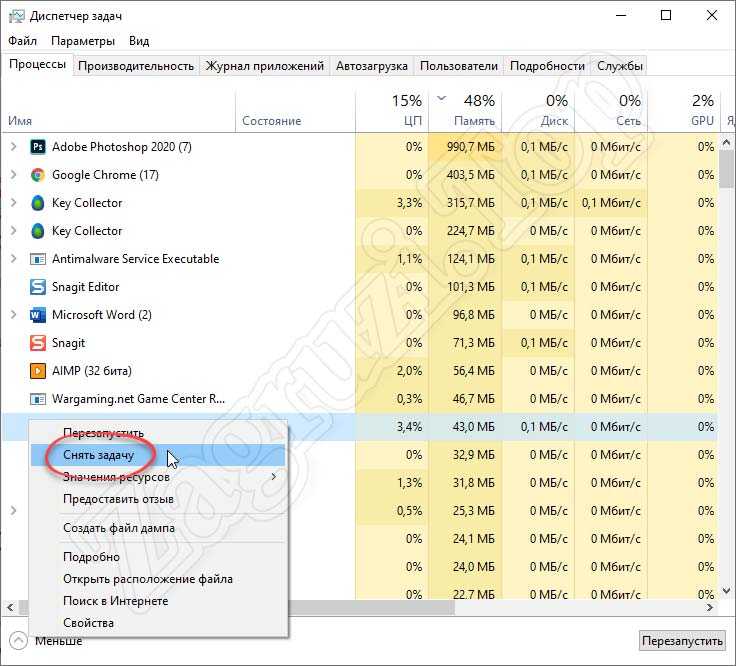Click the Google Chrome process icon
The height and width of the screenshot is (666, 736).
click(38, 175)
